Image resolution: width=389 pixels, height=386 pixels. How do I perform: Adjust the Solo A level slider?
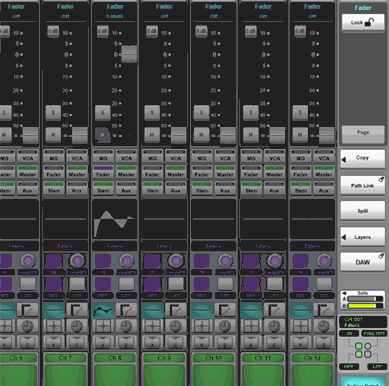tap(365, 299)
